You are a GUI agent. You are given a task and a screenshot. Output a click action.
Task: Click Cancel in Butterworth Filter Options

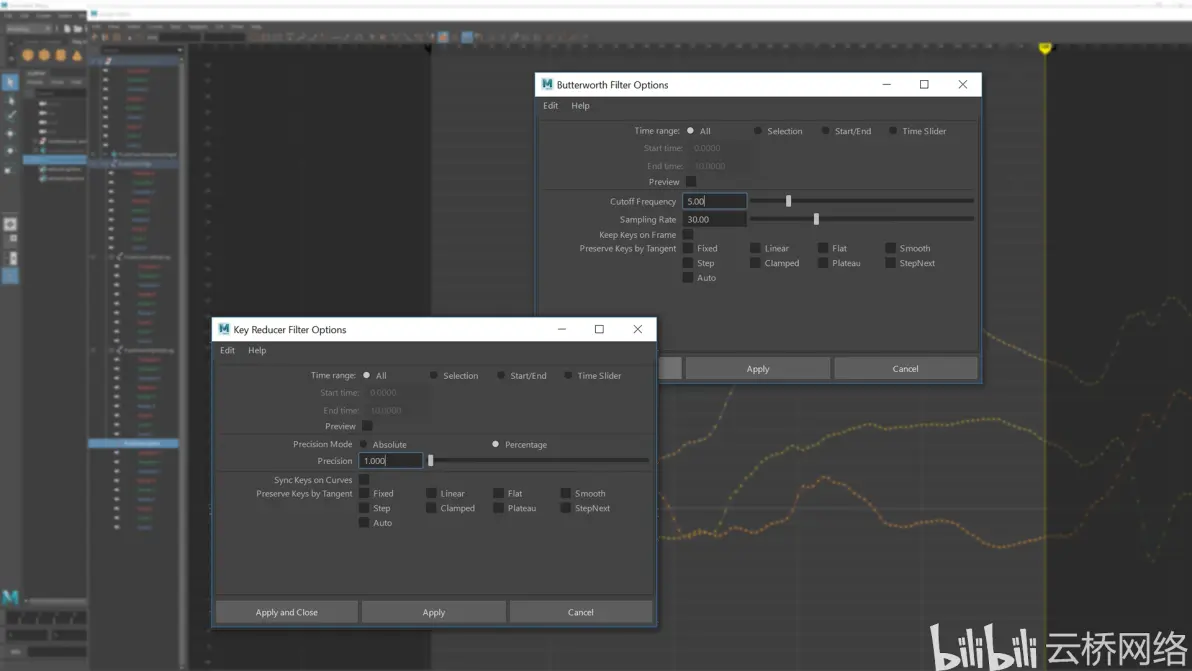905,369
